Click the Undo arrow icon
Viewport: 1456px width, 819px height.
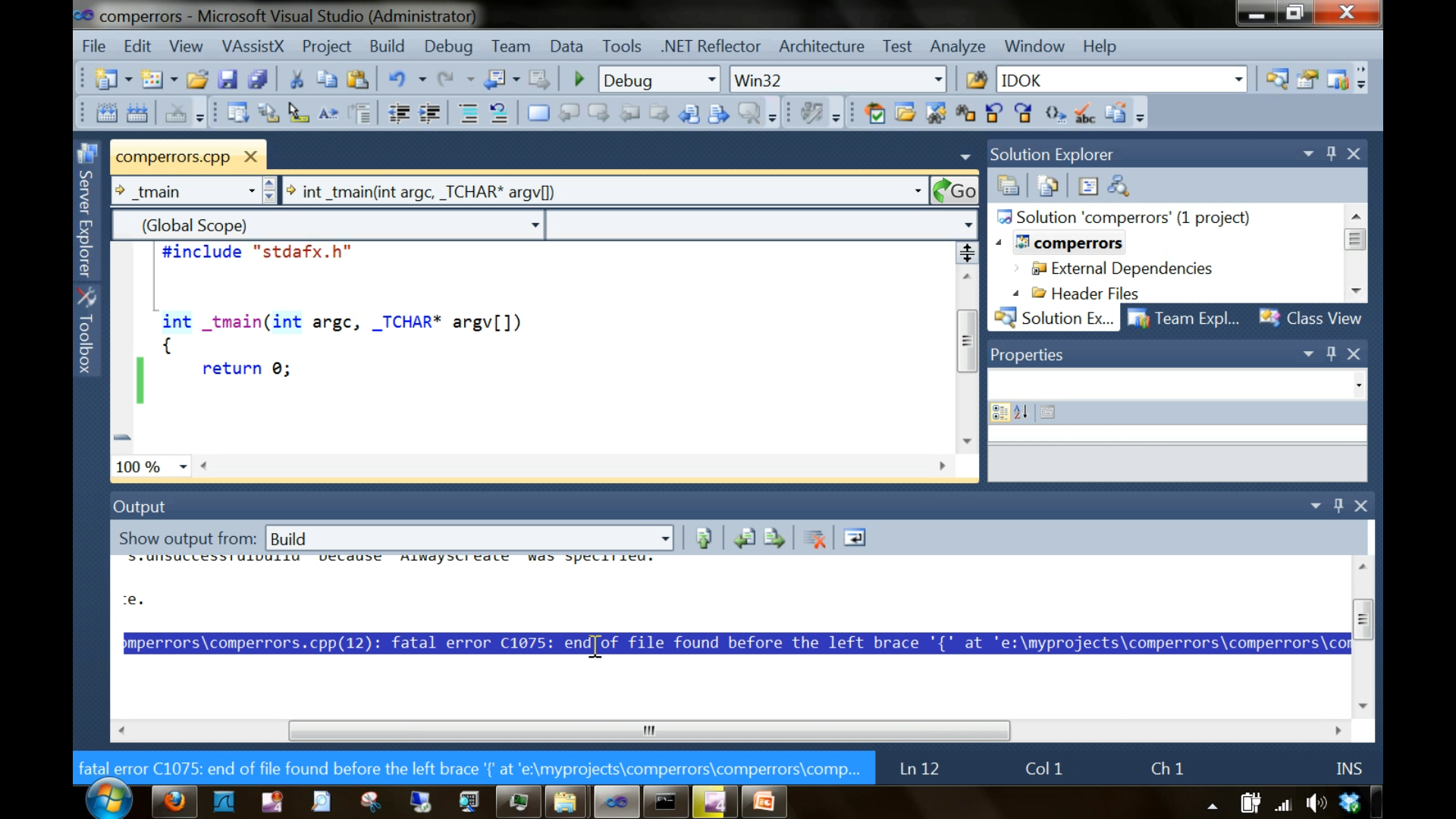[x=399, y=79]
